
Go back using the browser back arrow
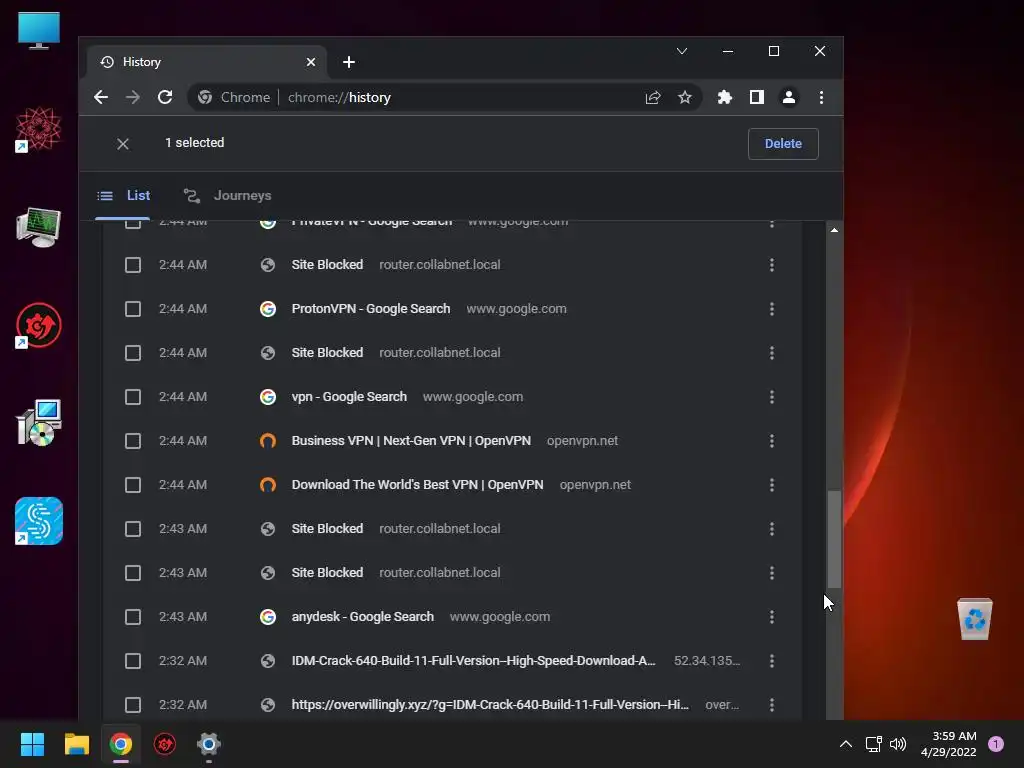click(x=101, y=97)
